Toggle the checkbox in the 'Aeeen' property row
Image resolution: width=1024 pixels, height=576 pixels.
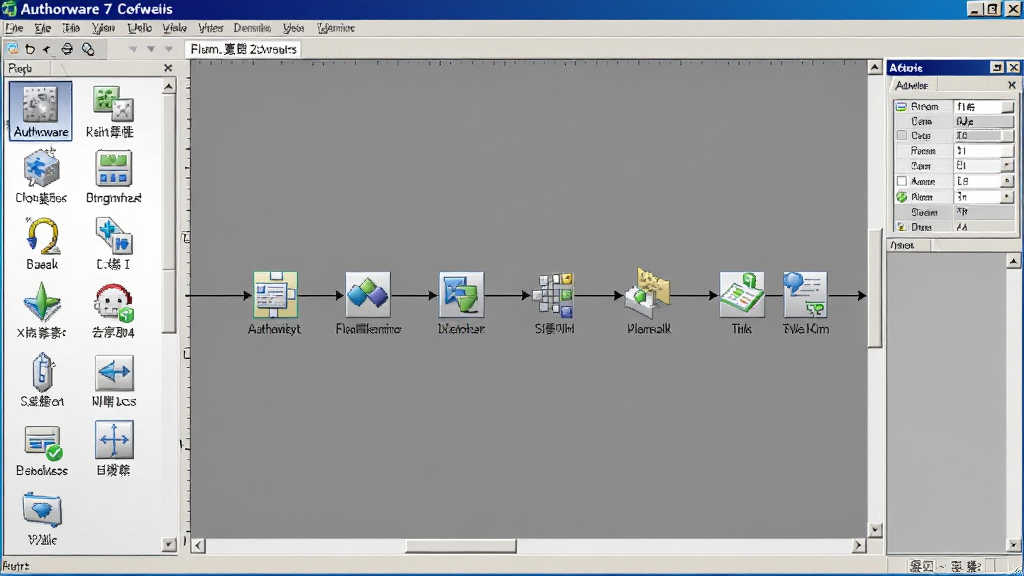902,181
